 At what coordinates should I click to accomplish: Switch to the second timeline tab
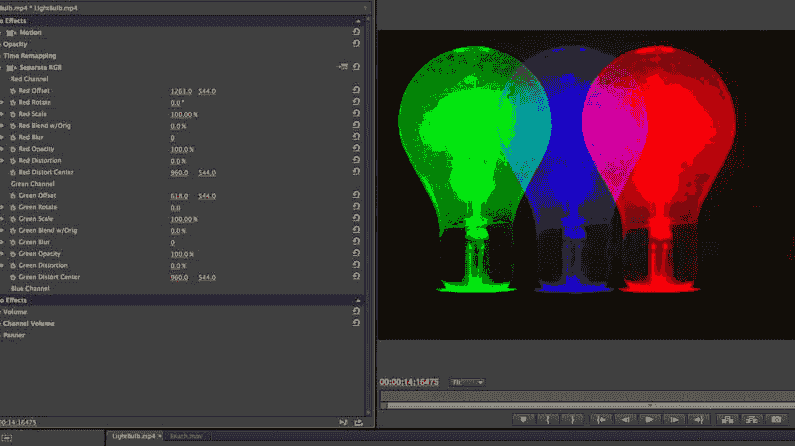(186, 436)
